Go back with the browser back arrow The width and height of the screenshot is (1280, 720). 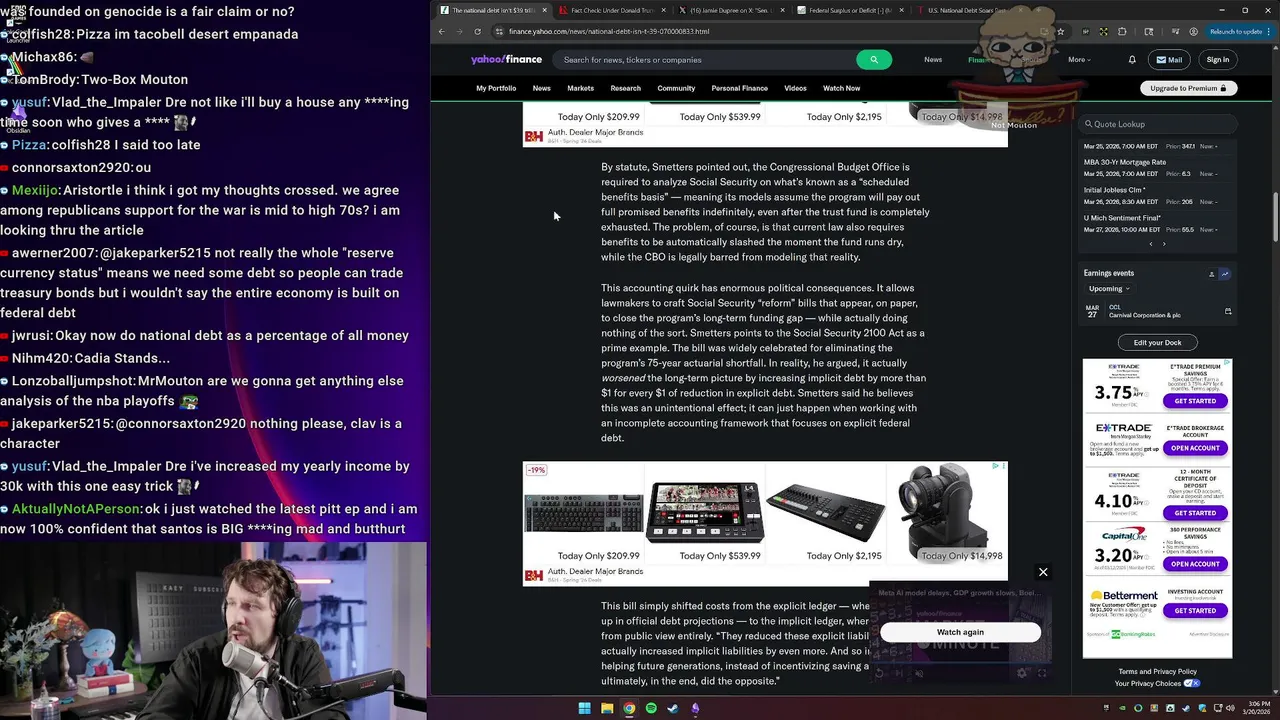[x=441, y=31]
